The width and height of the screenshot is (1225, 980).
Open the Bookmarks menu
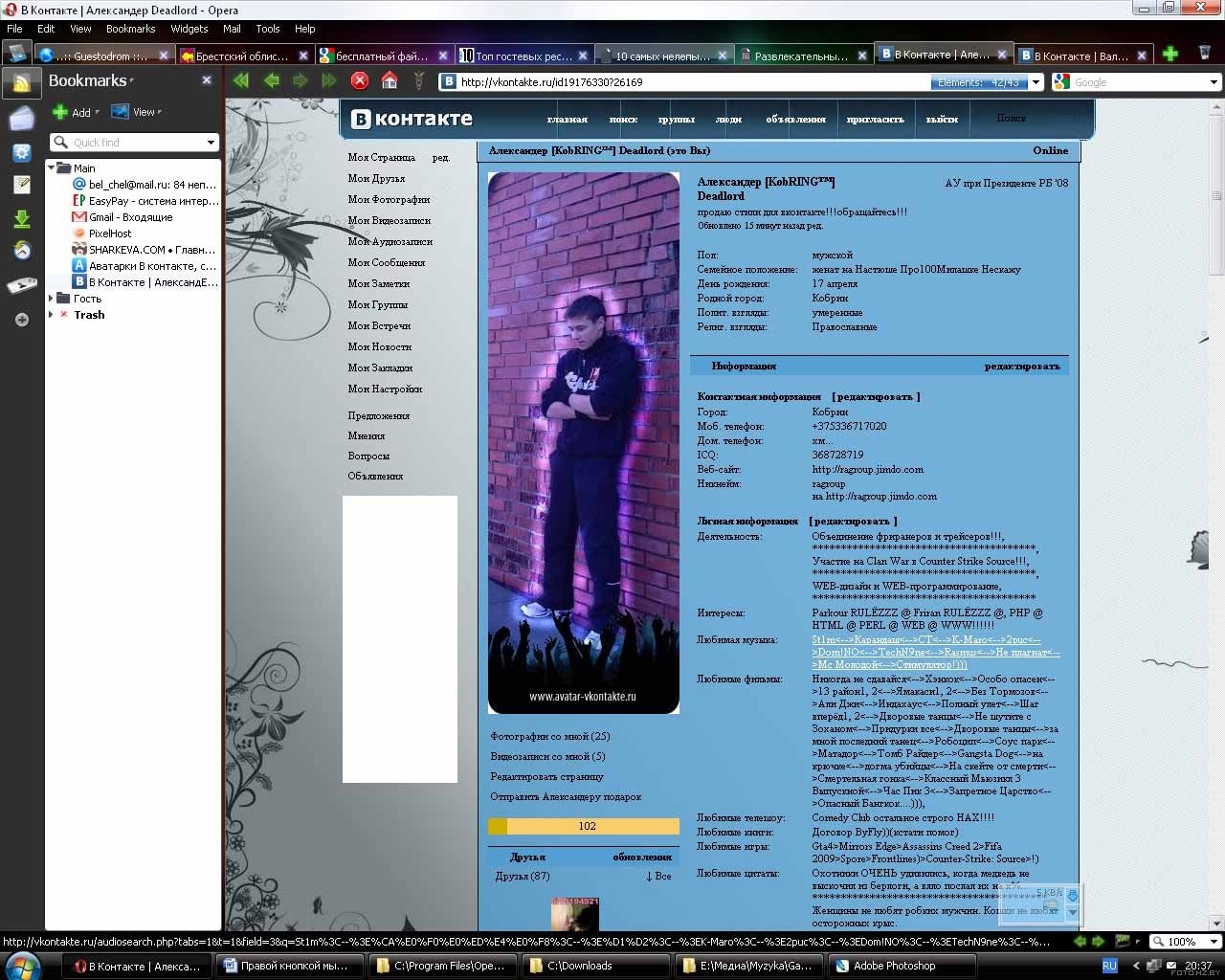pos(130,29)
